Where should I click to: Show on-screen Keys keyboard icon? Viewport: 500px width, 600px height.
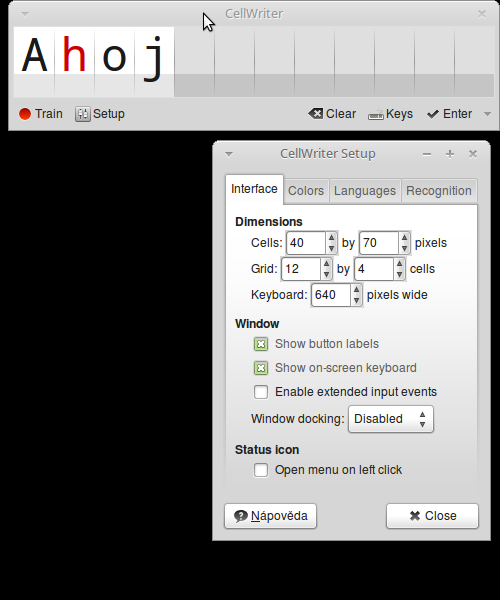(x=375, y=115)
